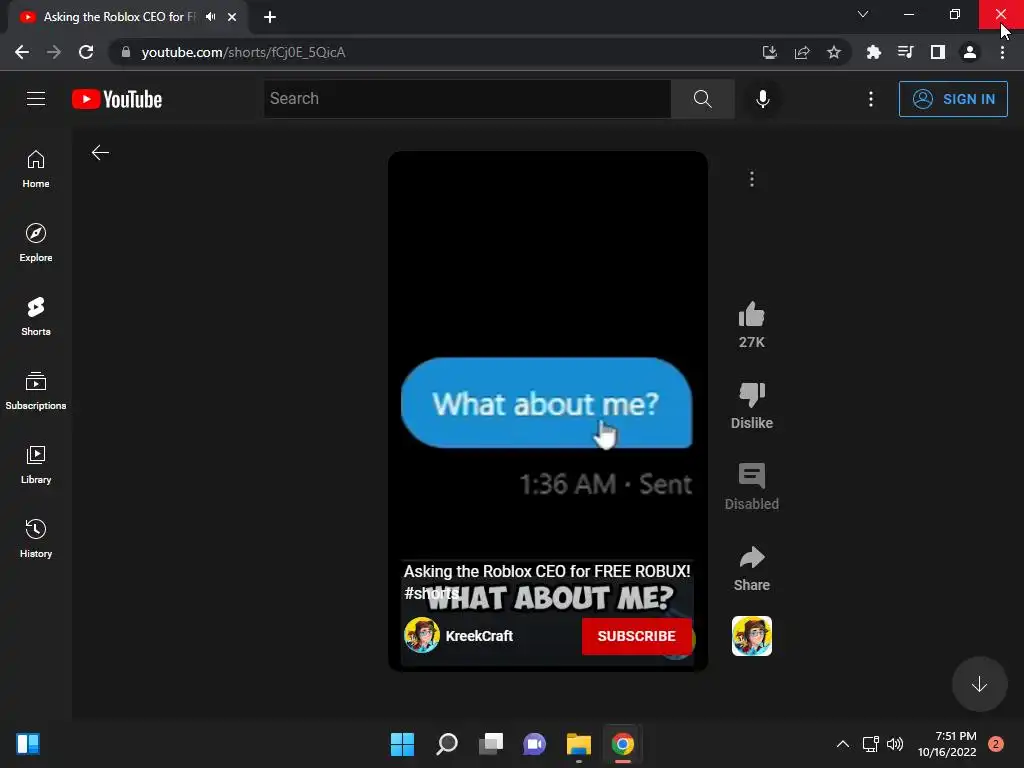Viewport: 1024px width, 768px height.
Task: Show hidden tray icons chevron
Action: [x=843, y=744]
